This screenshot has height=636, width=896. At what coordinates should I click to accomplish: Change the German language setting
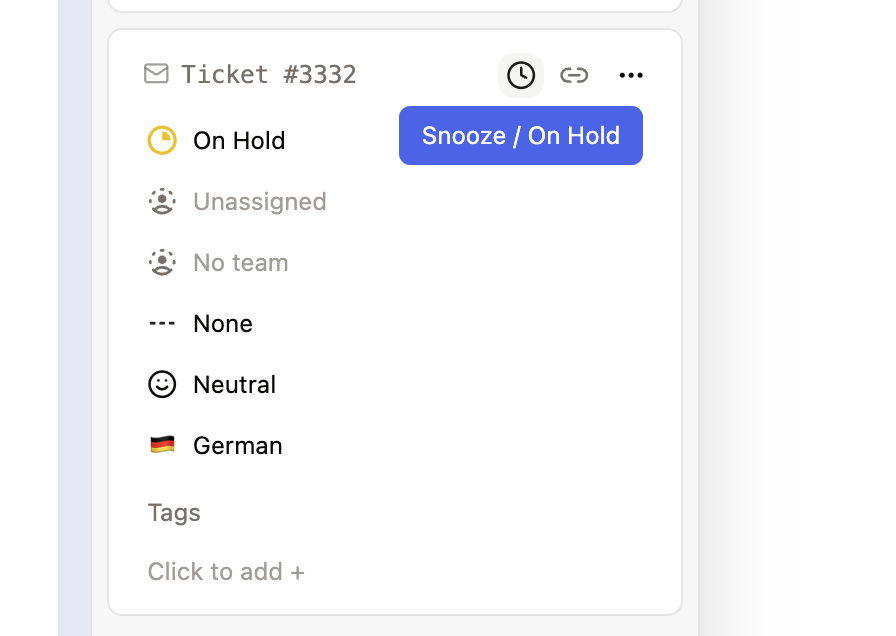pos(238,446)
